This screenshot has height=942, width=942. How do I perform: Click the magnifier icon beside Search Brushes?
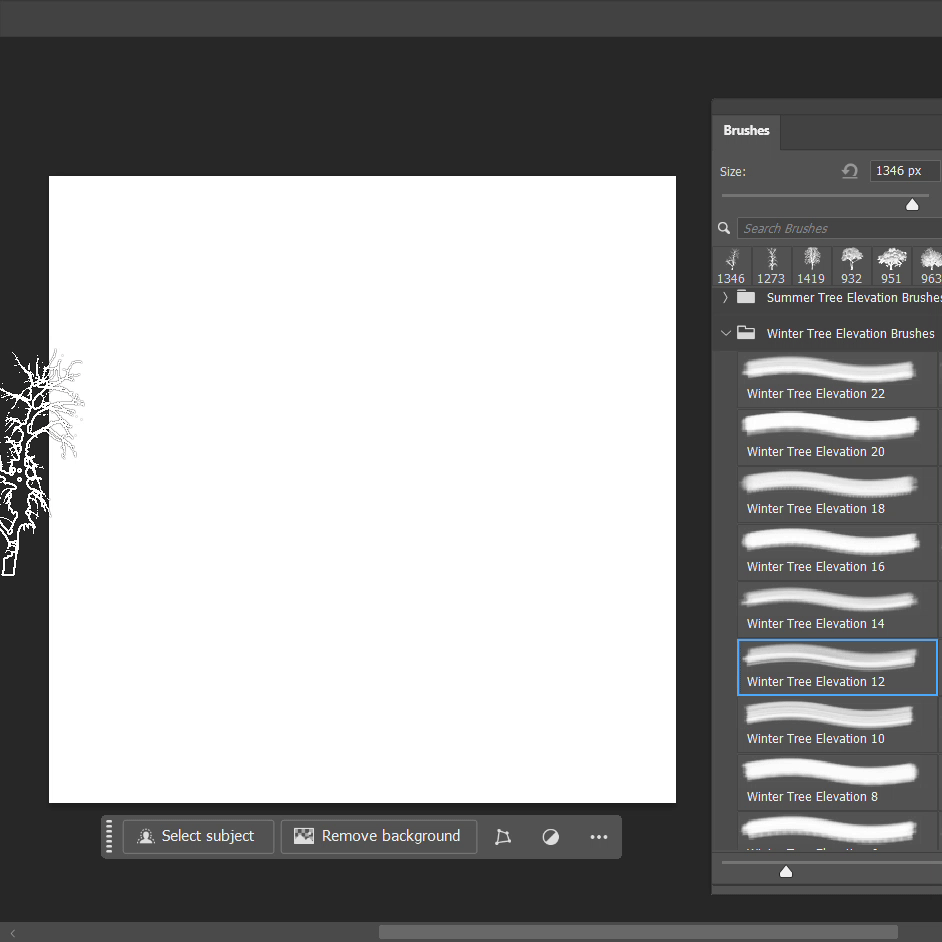[725, 228]
